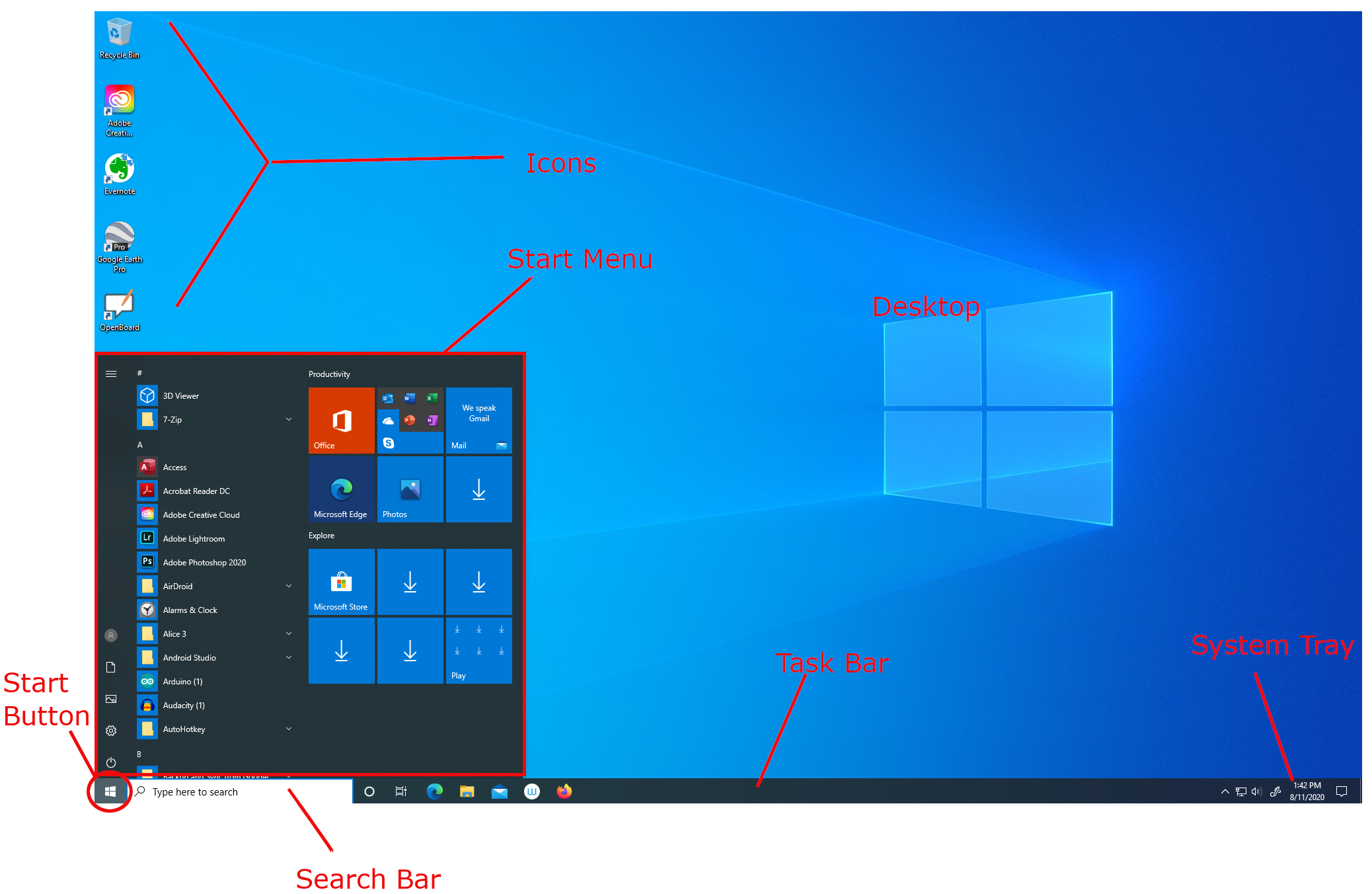The height and width of the screenshot is (894, 1372).
Task: Expand AirDroid folder in Start Menu
Action: [x=289, y=585]
